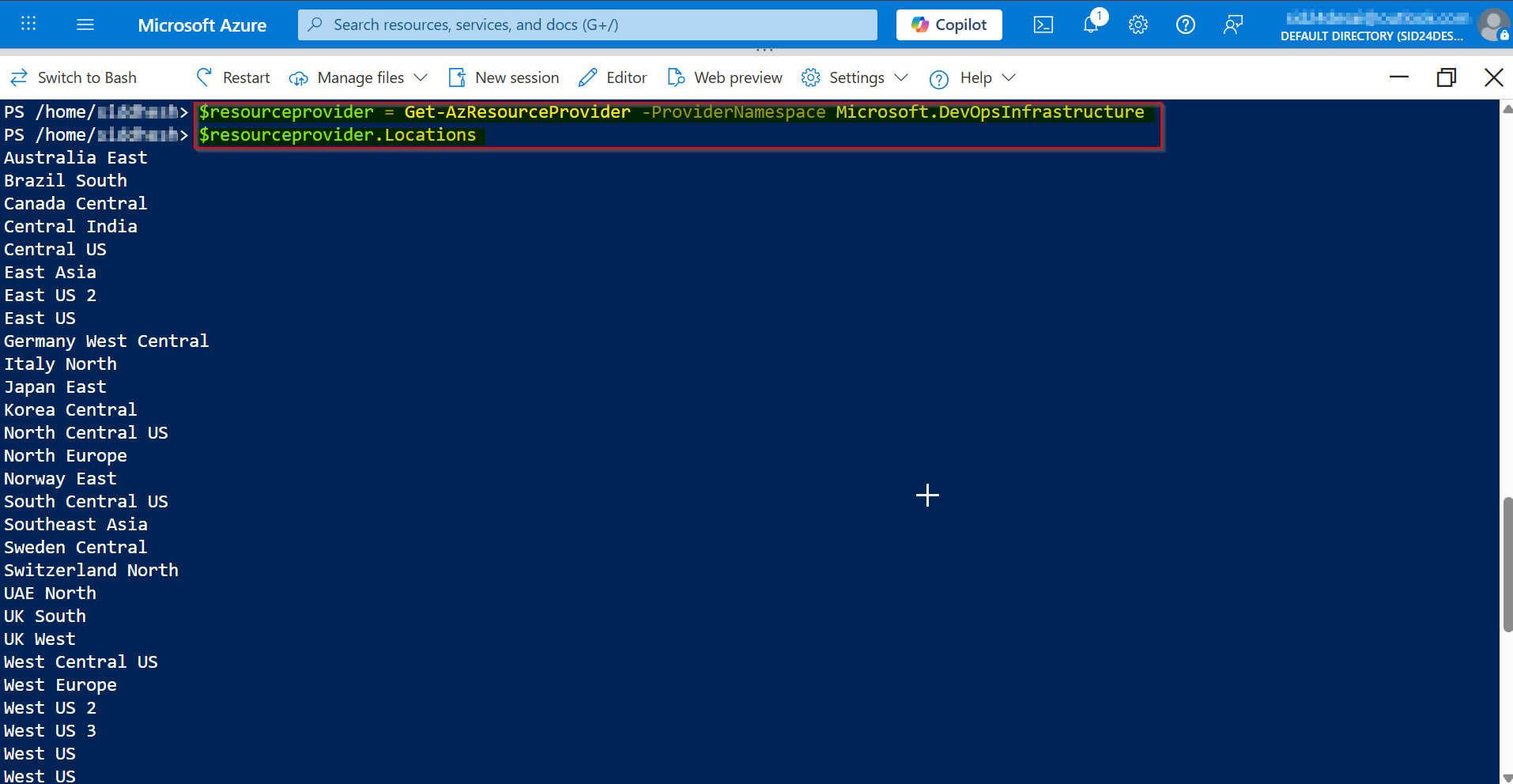Open the help question mark in header
Viewport: 1513px width, 784px height.
[1186, 24]
